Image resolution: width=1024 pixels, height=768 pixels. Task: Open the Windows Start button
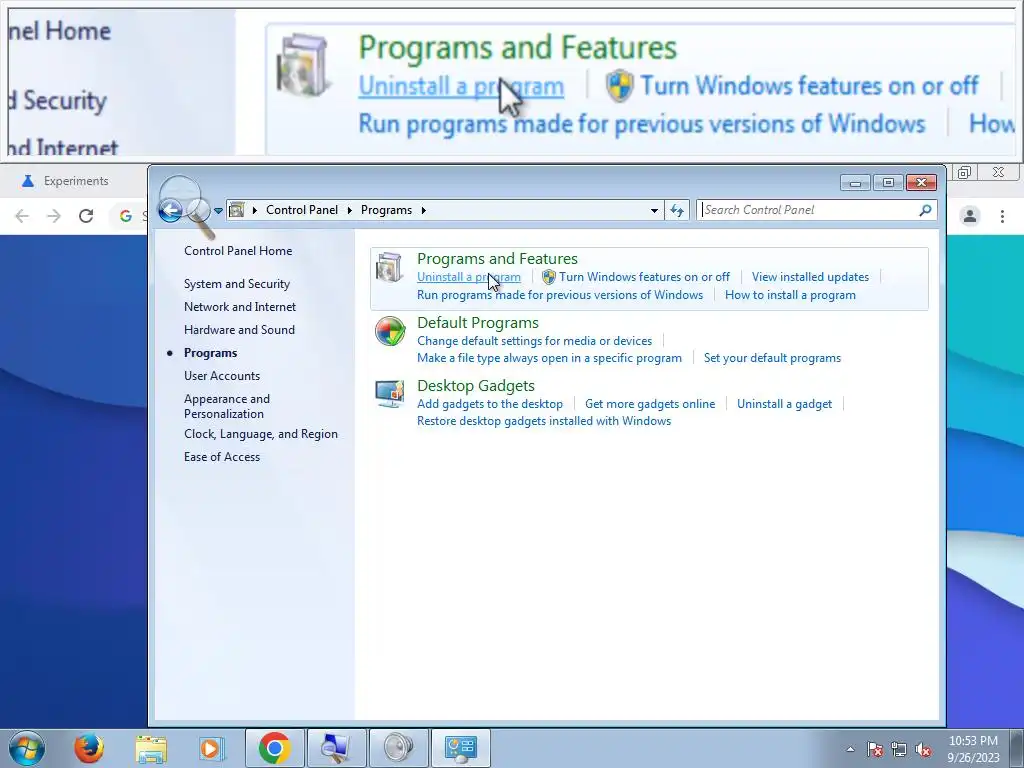point(27,748)
